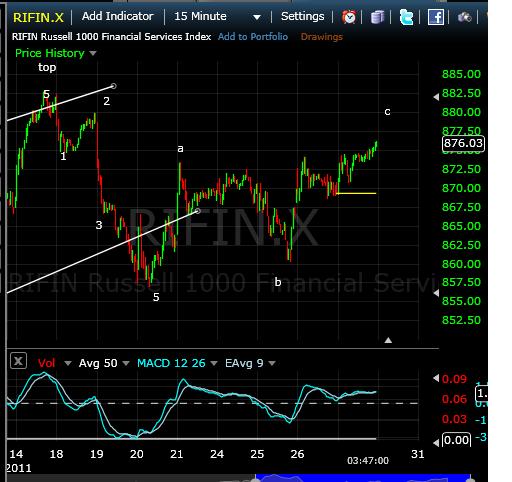
Task: Click the 'c' wave annotation label
Action: [x=387, y=112]
